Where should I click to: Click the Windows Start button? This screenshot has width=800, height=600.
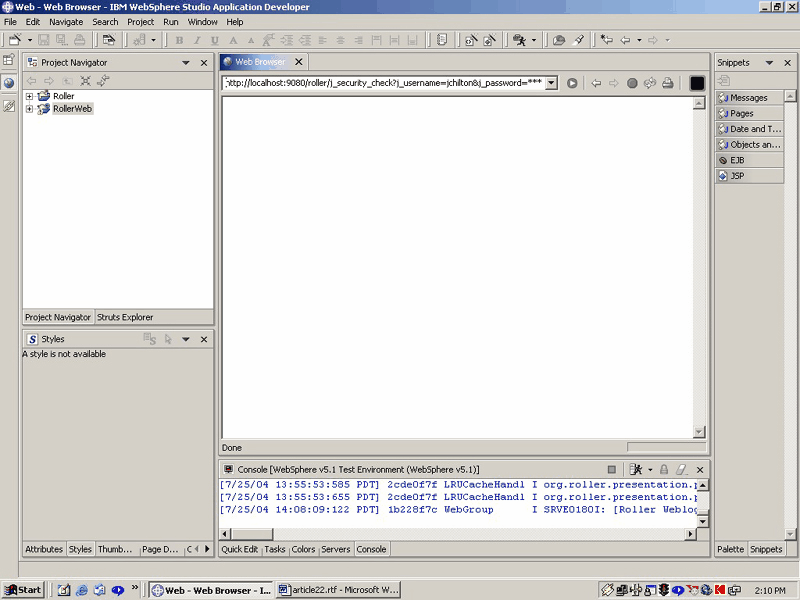(x=23, y=590)
